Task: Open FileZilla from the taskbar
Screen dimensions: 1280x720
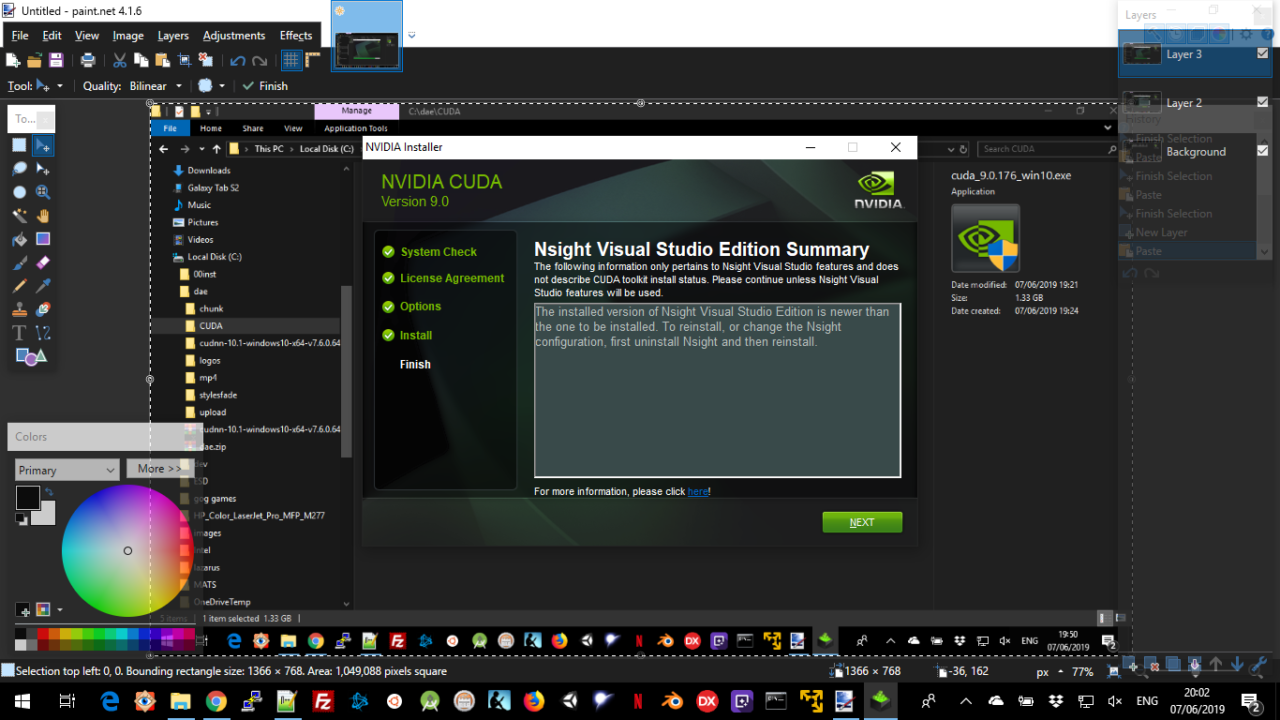Action: pos(323,701)
